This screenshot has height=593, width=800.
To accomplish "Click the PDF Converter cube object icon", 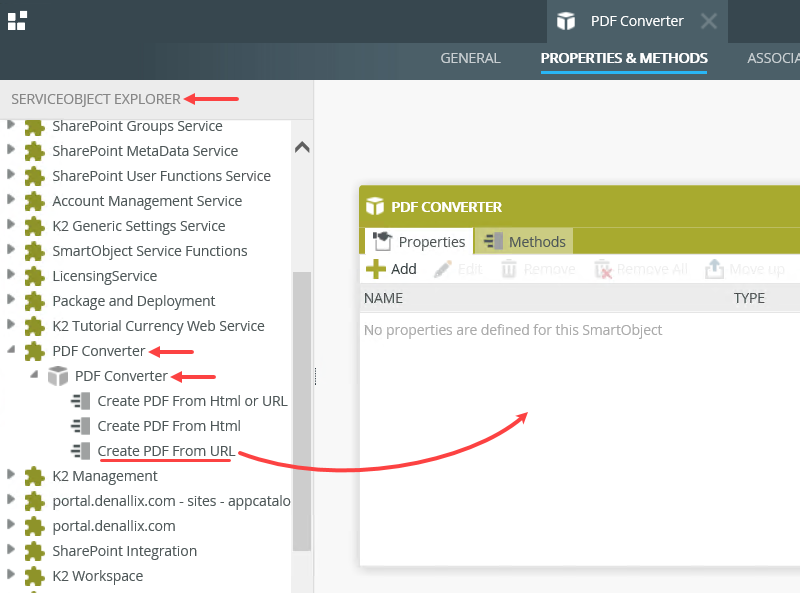I will pos(58,376).
